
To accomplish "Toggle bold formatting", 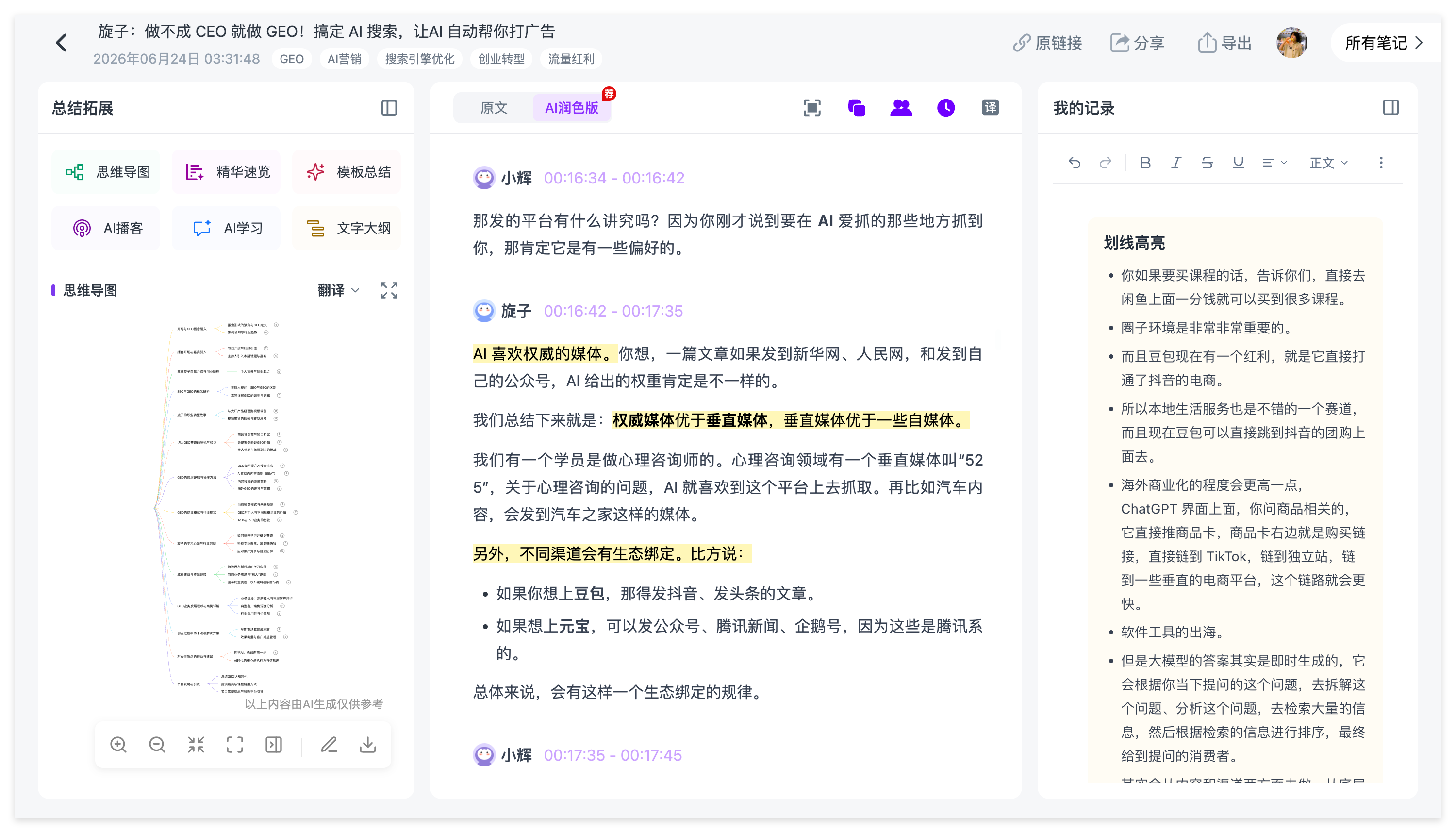I will coord(1145,163).
